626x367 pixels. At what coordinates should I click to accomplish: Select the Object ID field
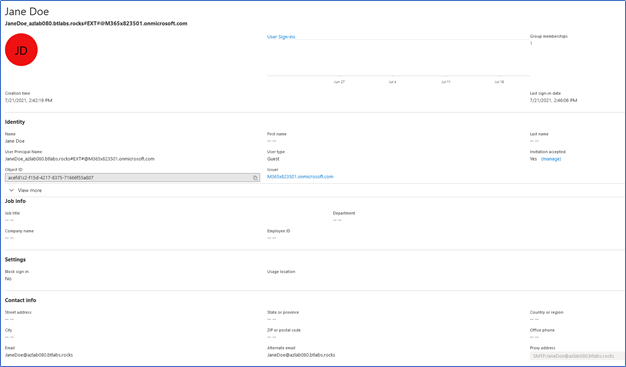(132, 178)
